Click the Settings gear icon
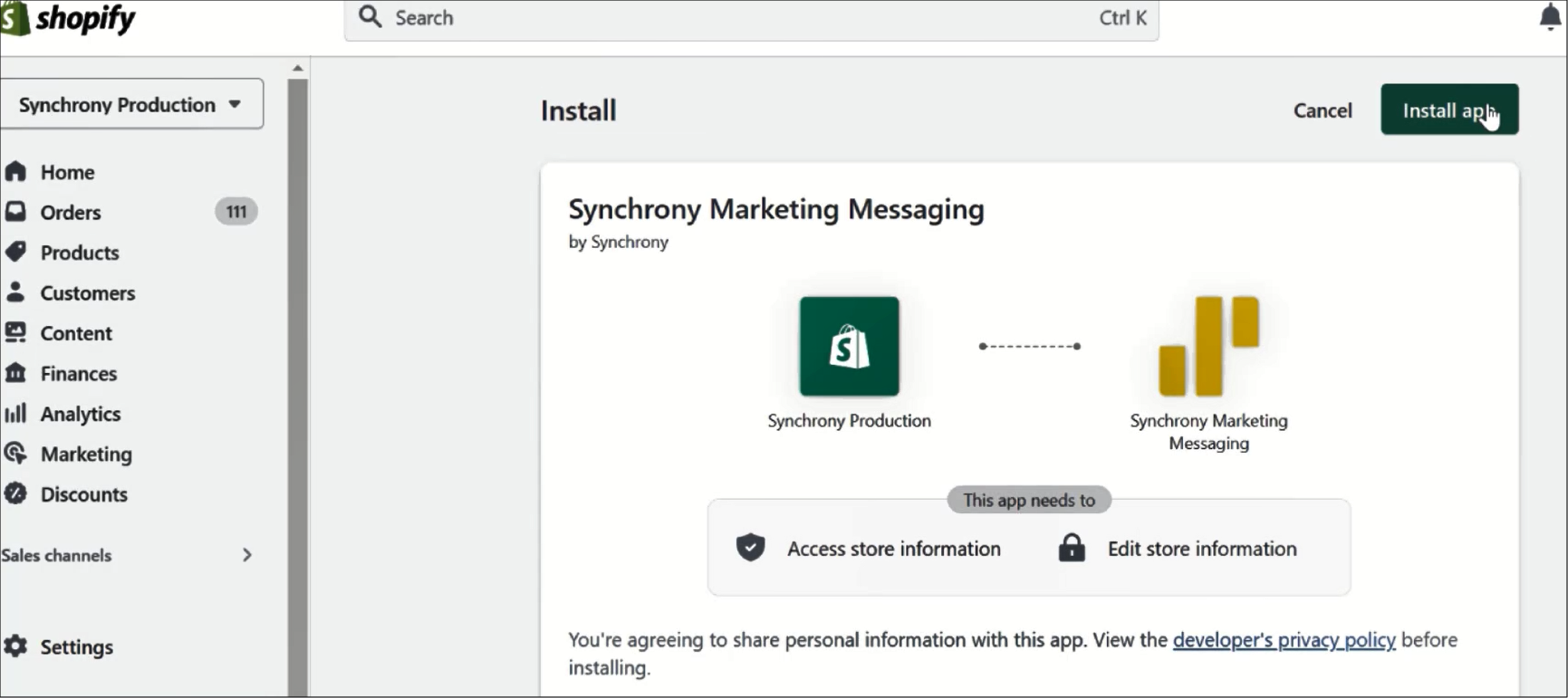The image size is (1568, 698). (15, 646)
